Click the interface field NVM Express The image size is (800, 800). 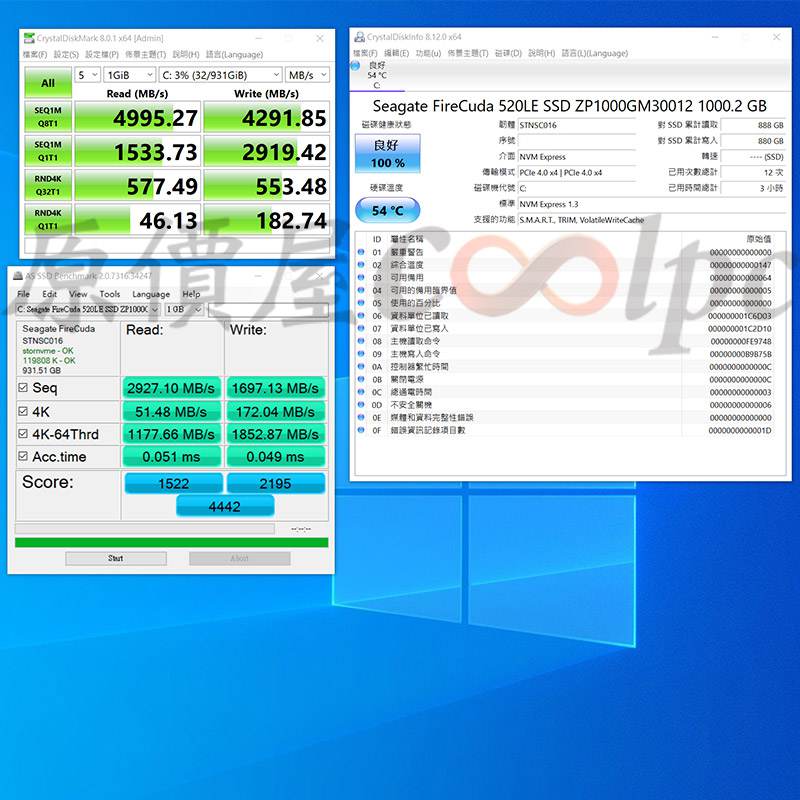pos(577,157)
